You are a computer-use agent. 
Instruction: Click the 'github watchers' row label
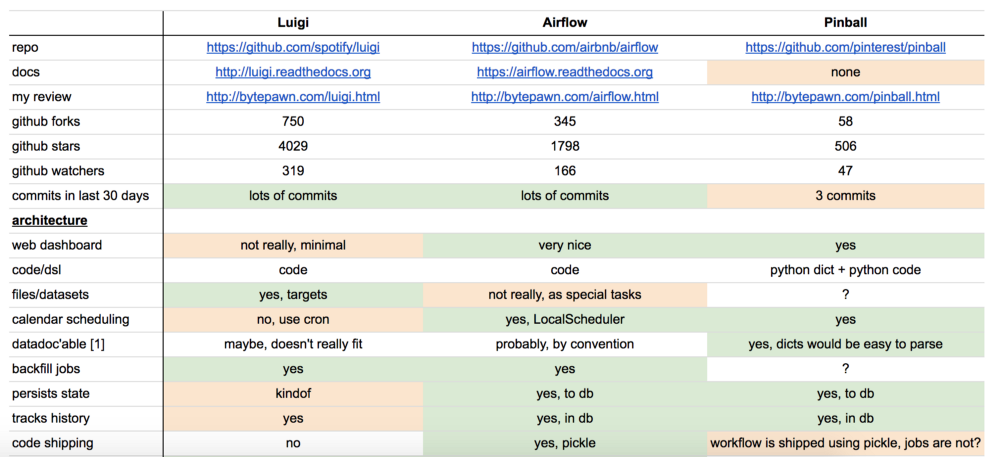pyautogui.click(x=58, y=171)
